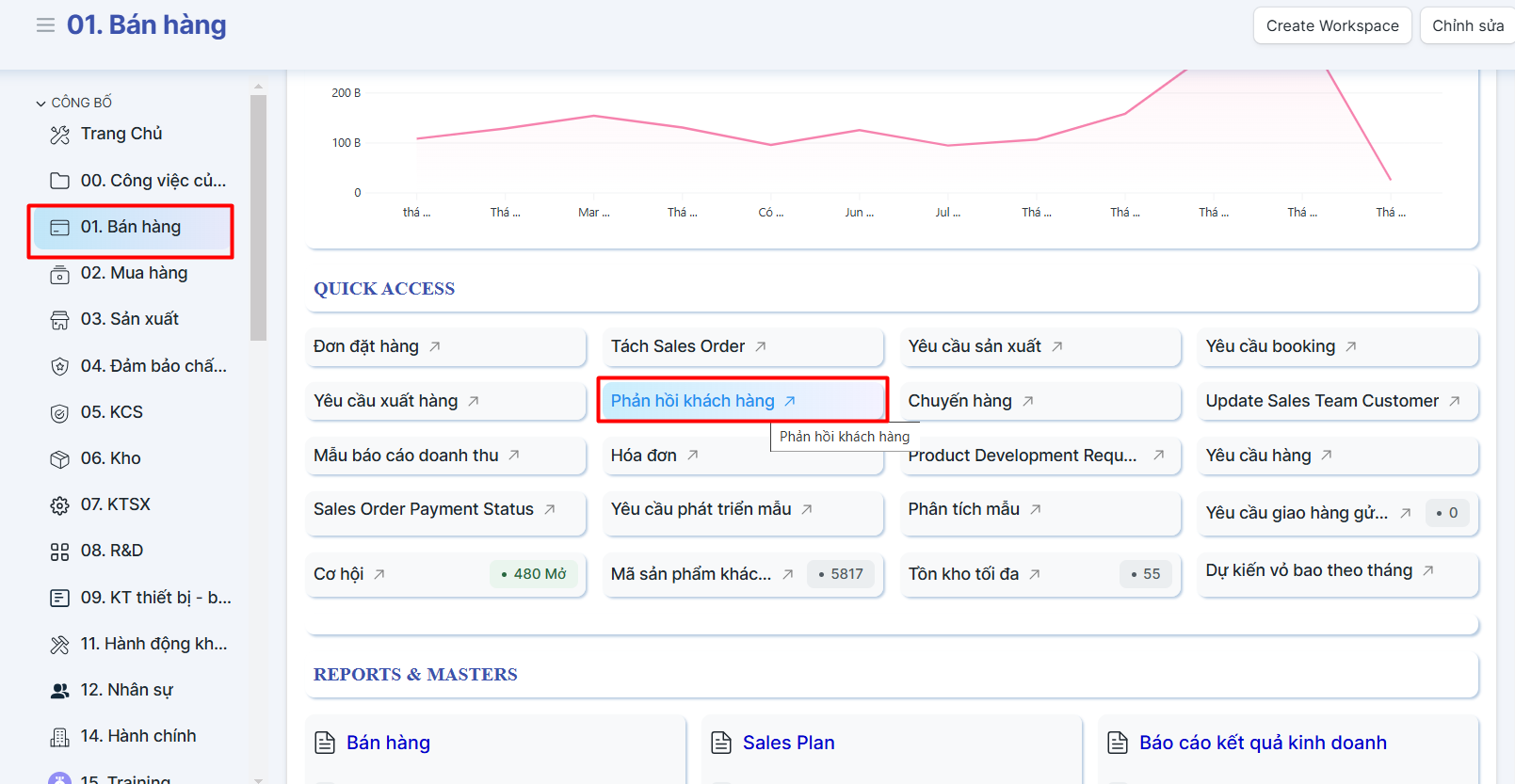Image resolution: width=1515 pixels, height=784 pixels.
Task: Open Phản hồi khách hàng shortcut
Action: click(x=692, y=401)
